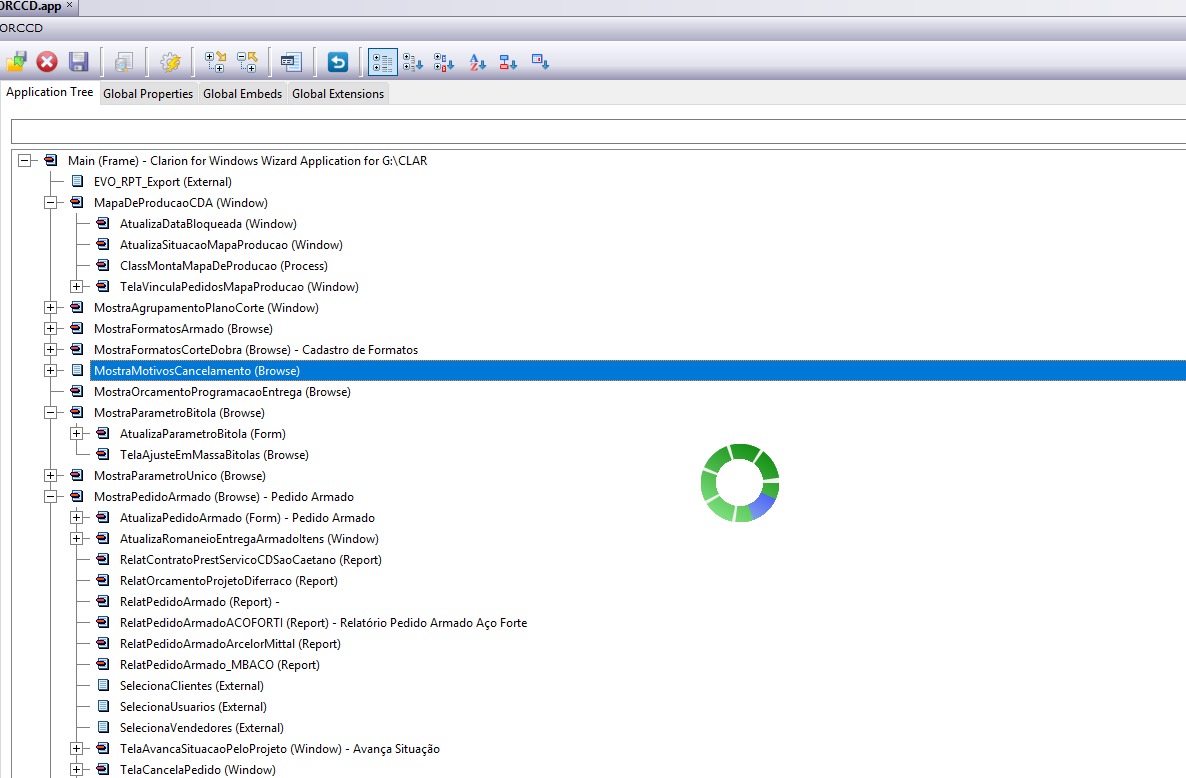Click the A-Z alphabetical sort icon
Image resolution: width=1186 pixels, height=778 pixels.
477,62
